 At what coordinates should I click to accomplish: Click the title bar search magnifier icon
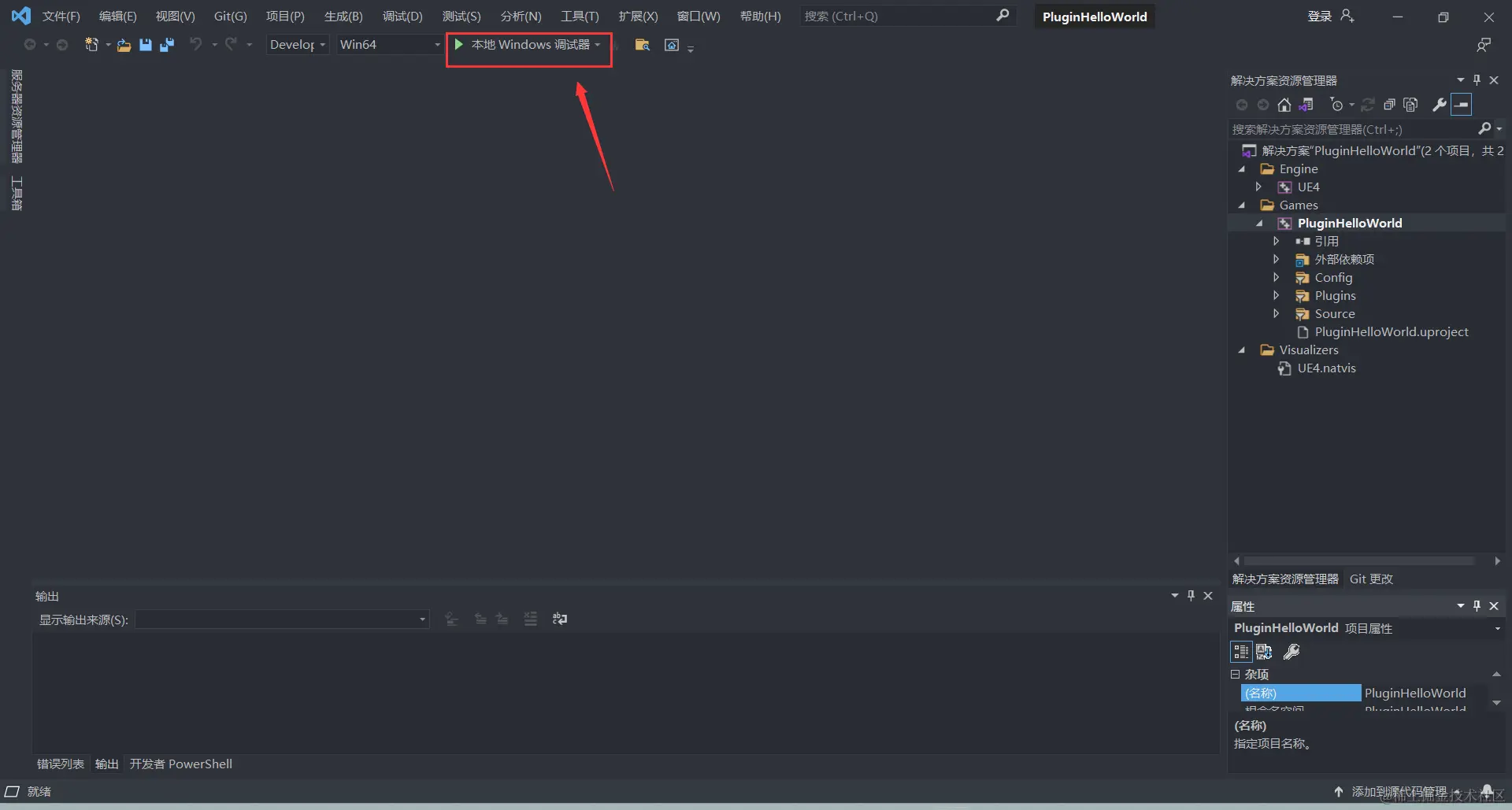pos(1002,16)
